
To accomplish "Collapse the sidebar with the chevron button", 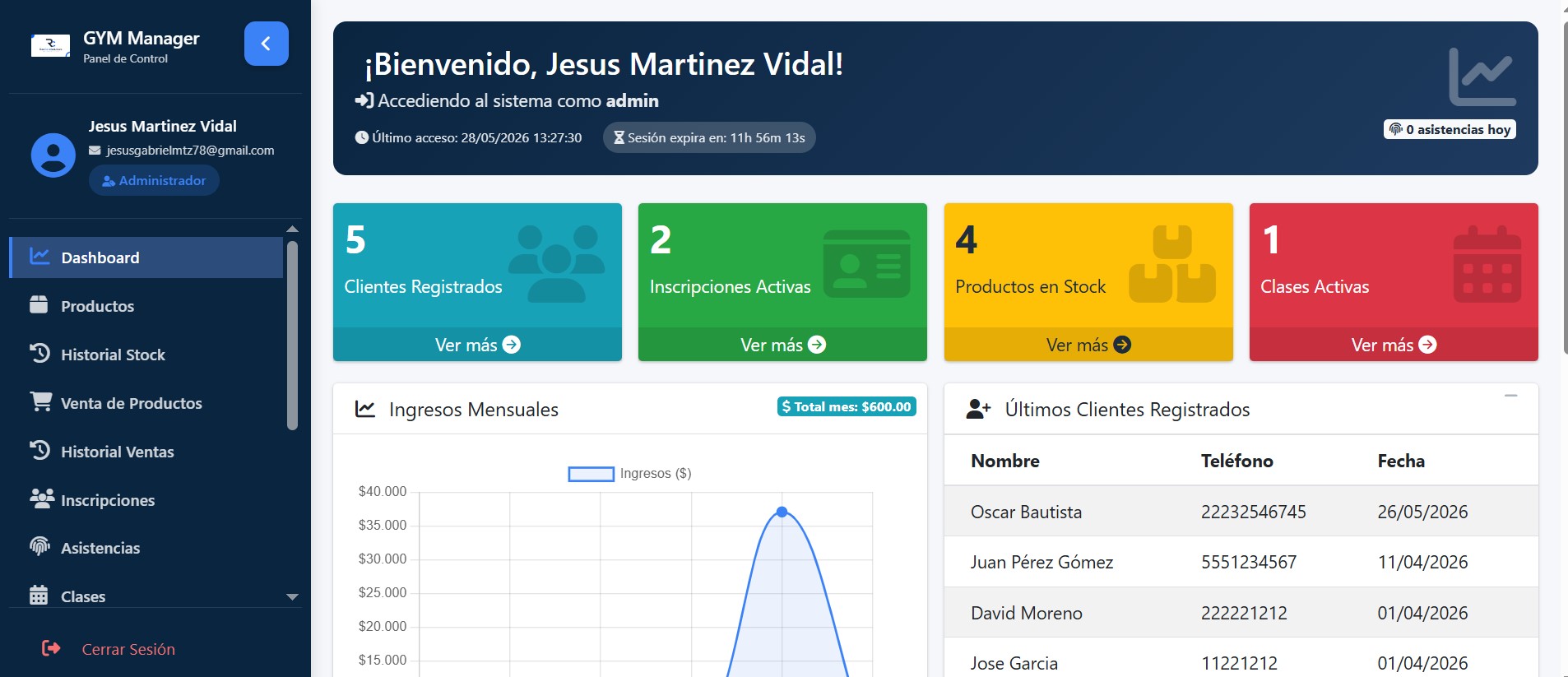I will pyautogui.click(x=266, y=44).
